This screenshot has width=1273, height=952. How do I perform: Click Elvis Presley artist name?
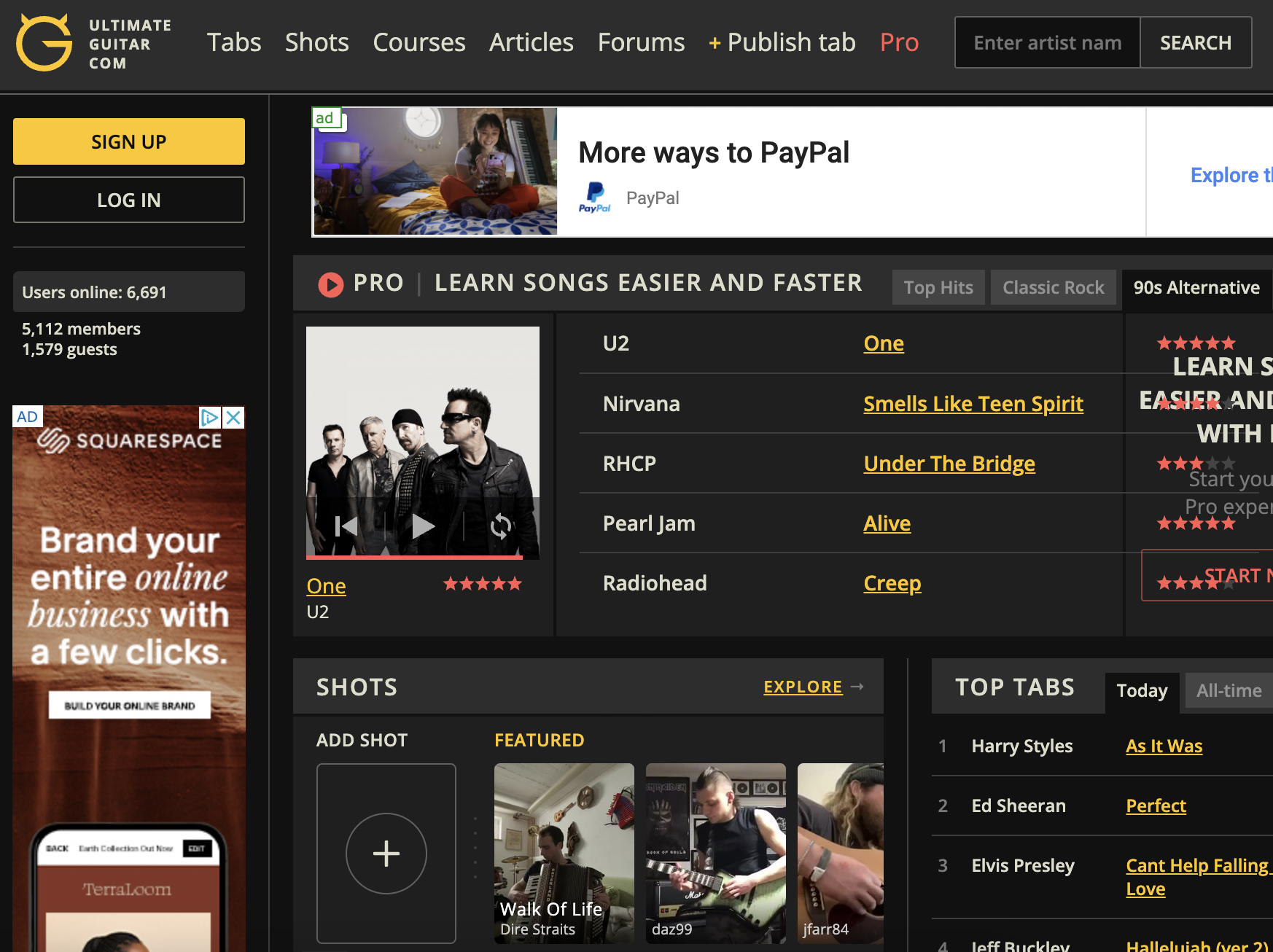click(1023, 865)
